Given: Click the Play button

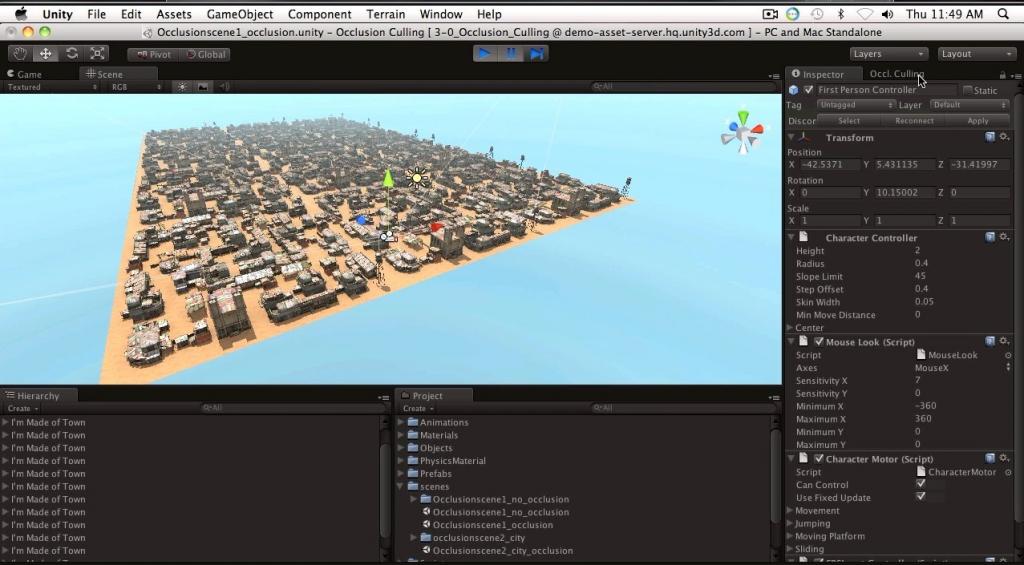Looking at the screenshot, I should (485, 54).
